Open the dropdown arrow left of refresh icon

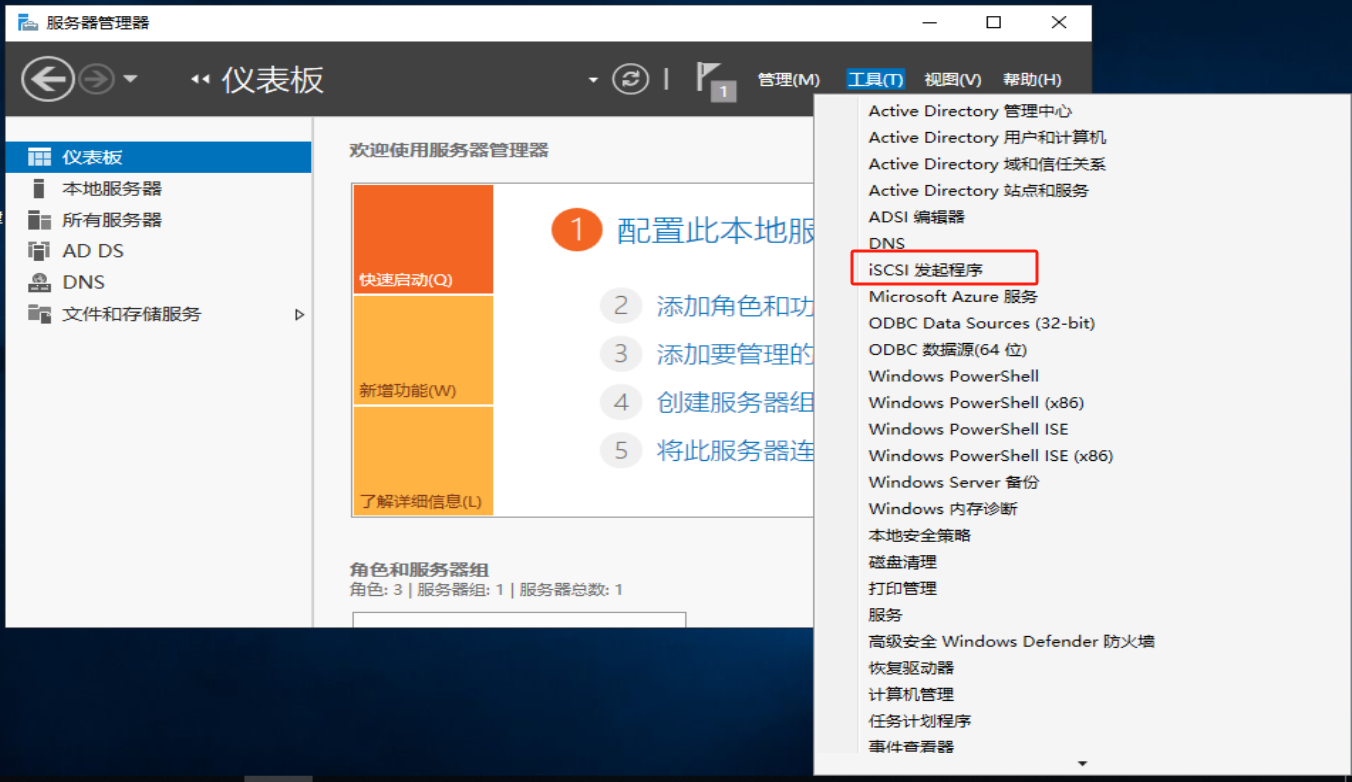point(593,80)
